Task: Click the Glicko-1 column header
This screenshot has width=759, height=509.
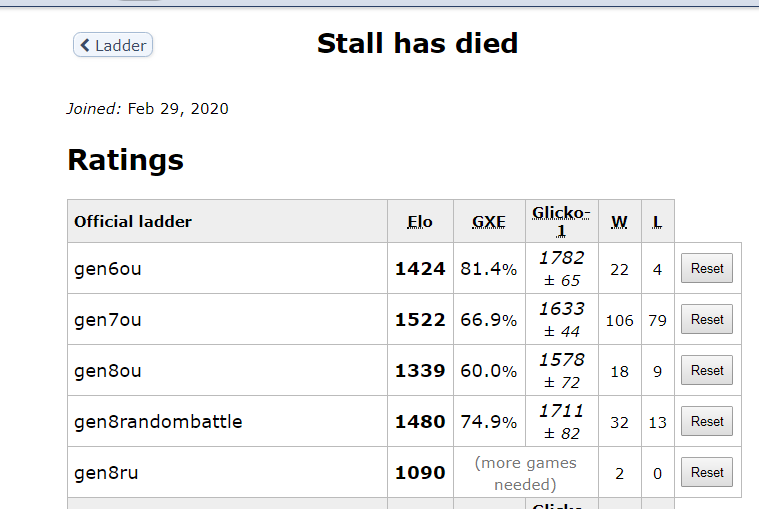Action: click(561, 222)
